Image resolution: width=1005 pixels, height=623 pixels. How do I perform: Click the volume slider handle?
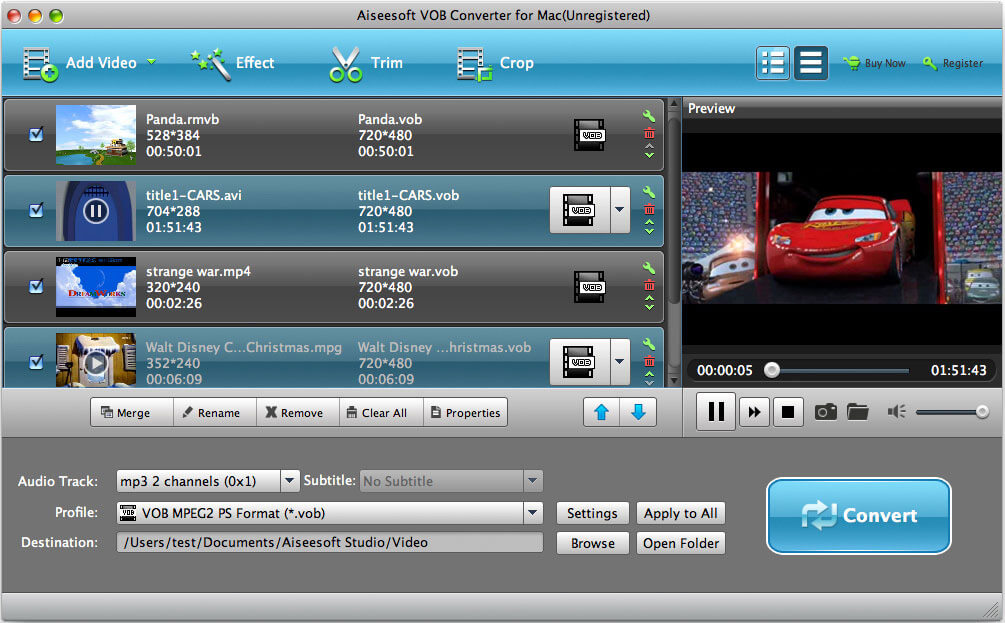[982, 411]
